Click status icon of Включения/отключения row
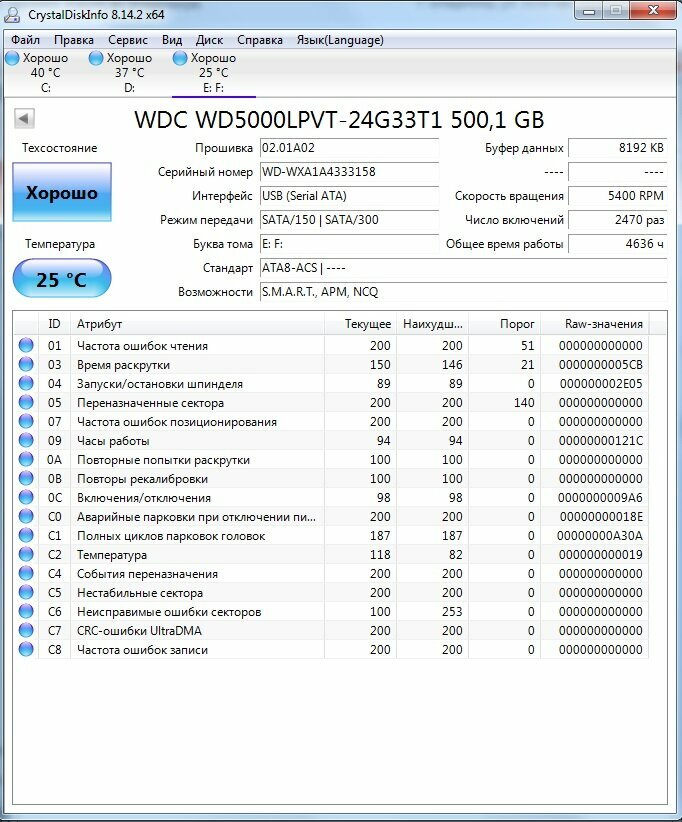682x822 pixels. point(26,497)
